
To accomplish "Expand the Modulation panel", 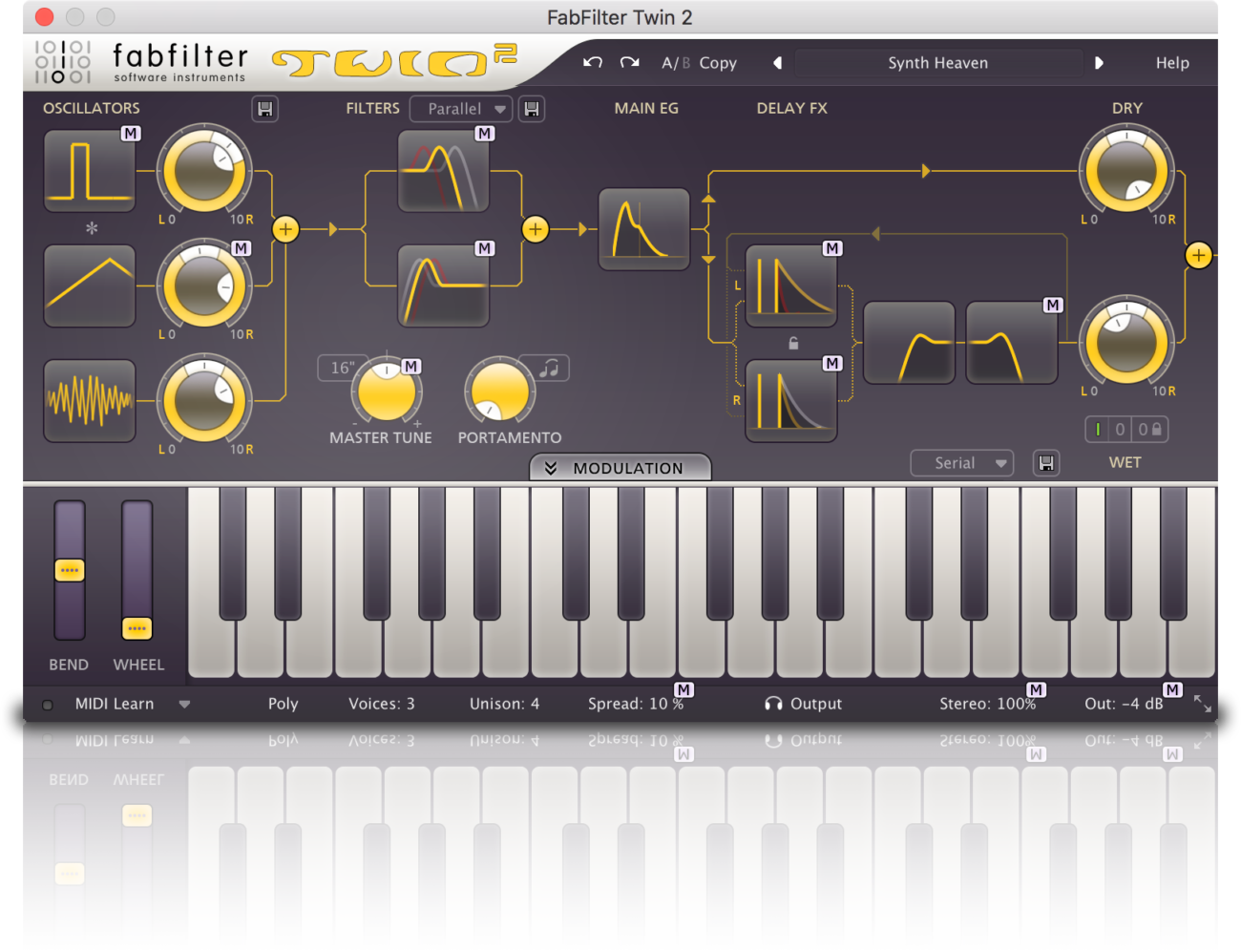I will coord(620,468).
